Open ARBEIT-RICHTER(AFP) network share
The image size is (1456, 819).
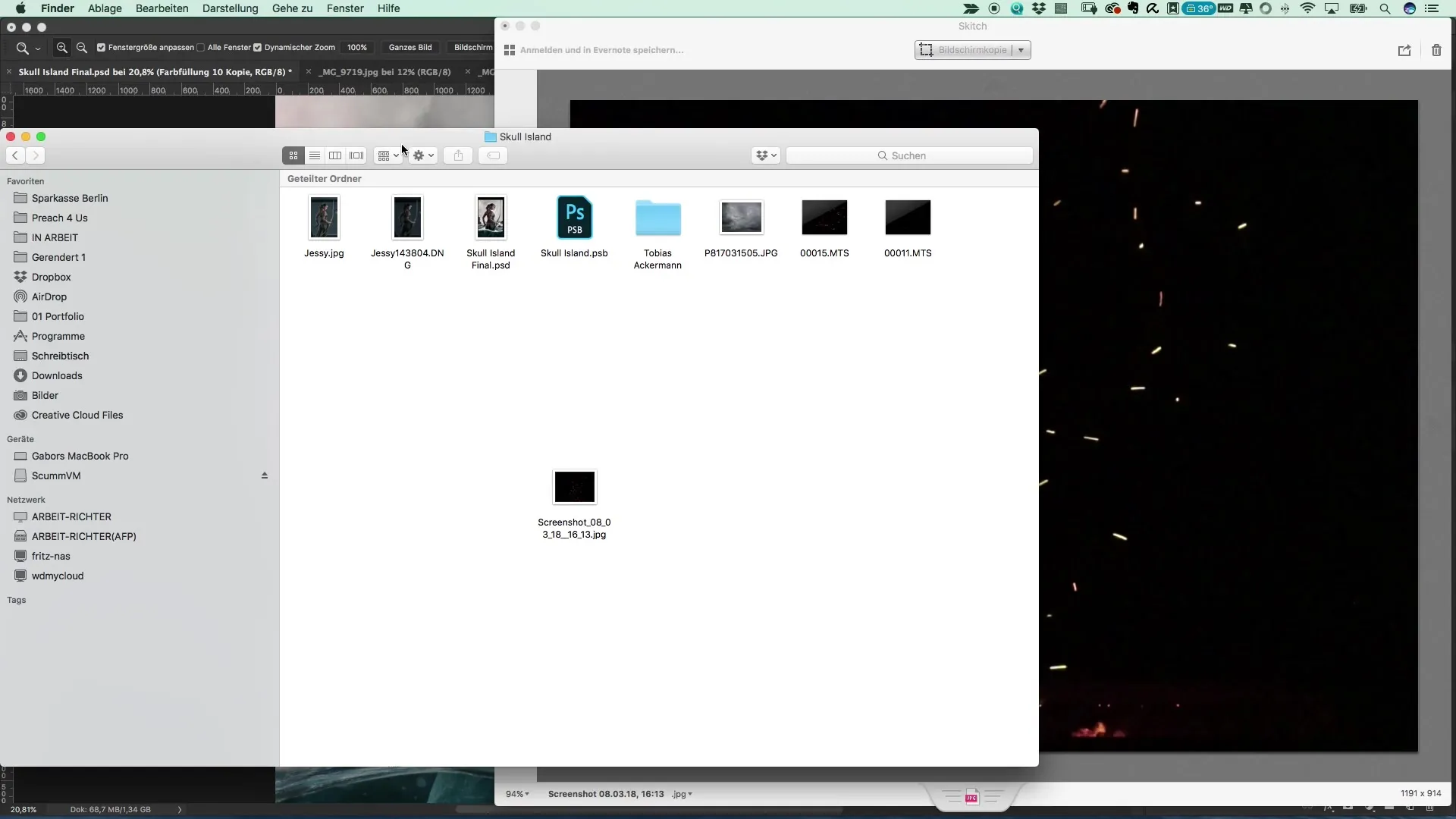[83, 536]
